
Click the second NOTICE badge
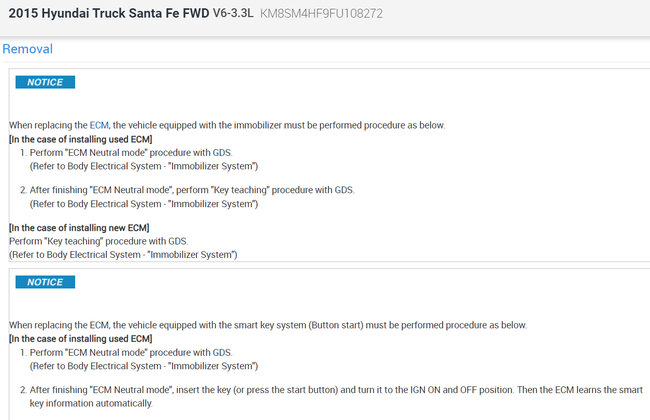coord(45,282)
